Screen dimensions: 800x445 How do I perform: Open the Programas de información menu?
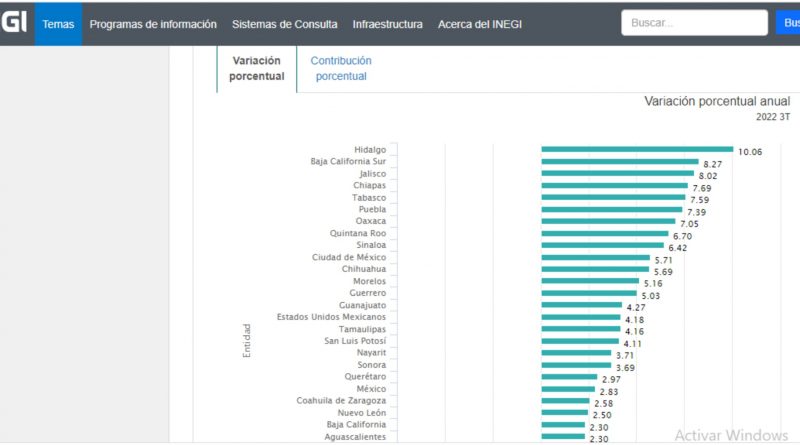coord(152,24)
